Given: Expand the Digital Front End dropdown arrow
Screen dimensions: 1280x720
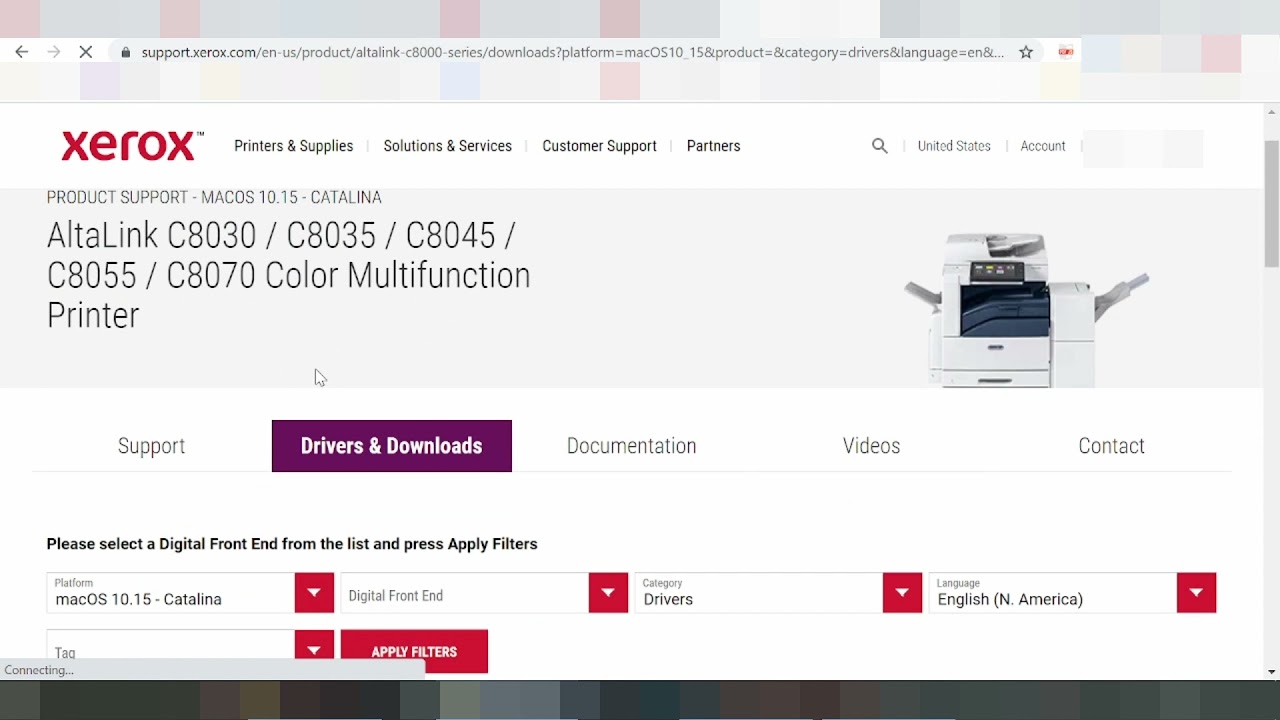Looking at the screenshot, I should [608, 593].
